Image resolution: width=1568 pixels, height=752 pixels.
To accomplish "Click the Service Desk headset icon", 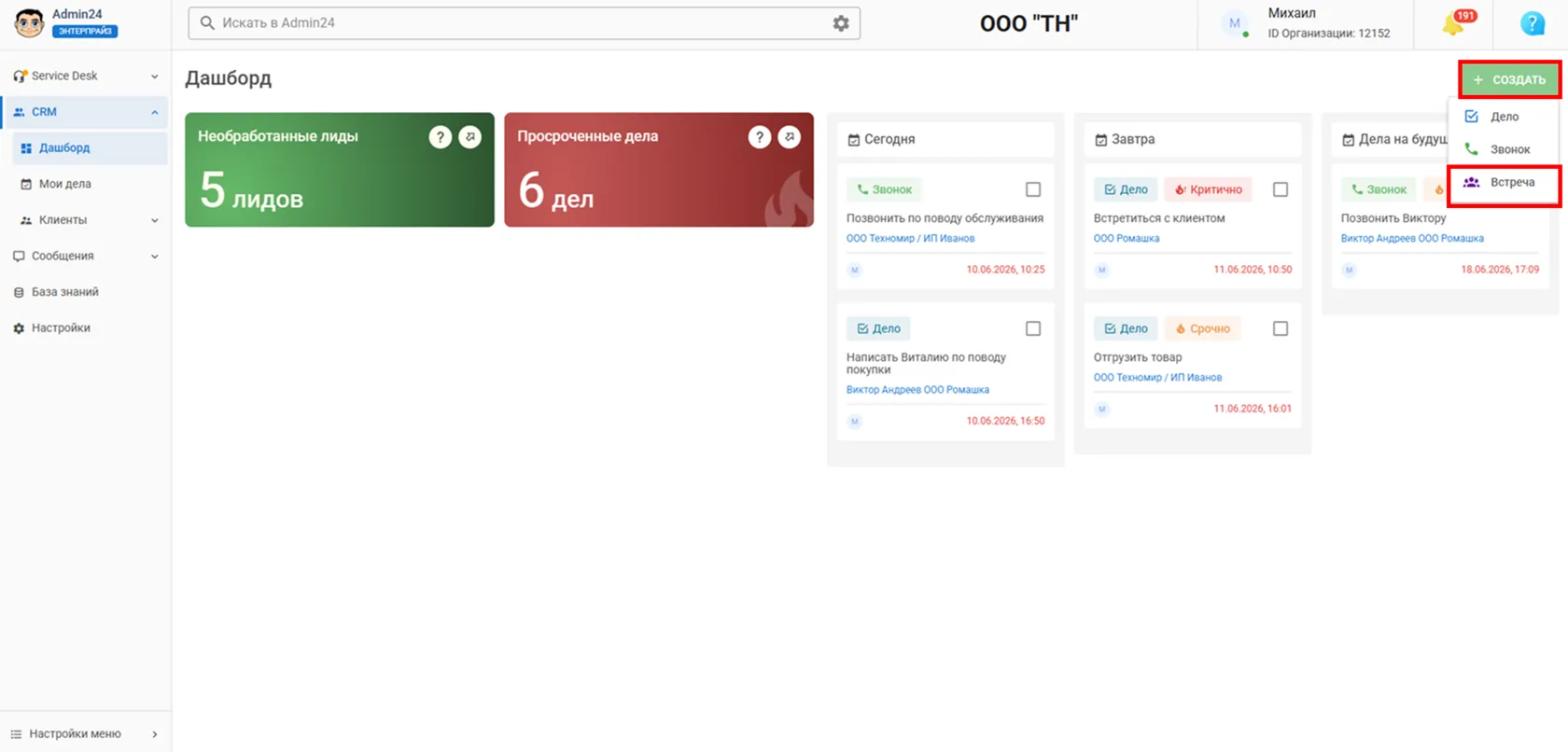I will coord(20,76).
